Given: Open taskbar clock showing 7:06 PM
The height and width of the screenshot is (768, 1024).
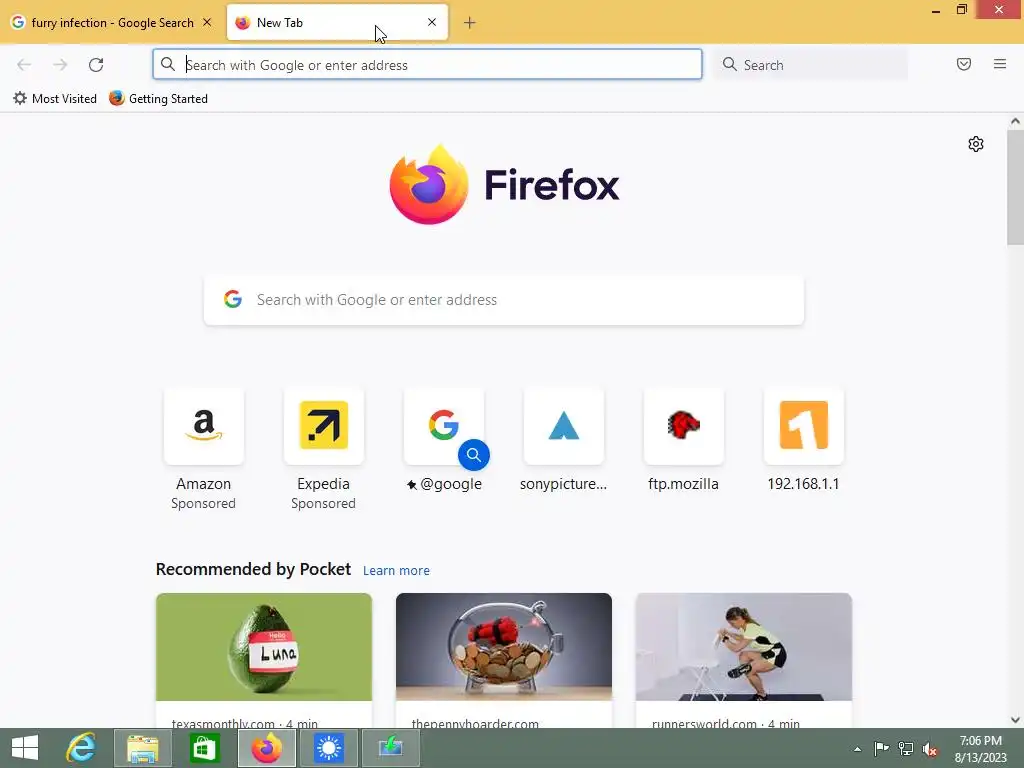Looking at the screenshot, I should [x=980, y=749].
